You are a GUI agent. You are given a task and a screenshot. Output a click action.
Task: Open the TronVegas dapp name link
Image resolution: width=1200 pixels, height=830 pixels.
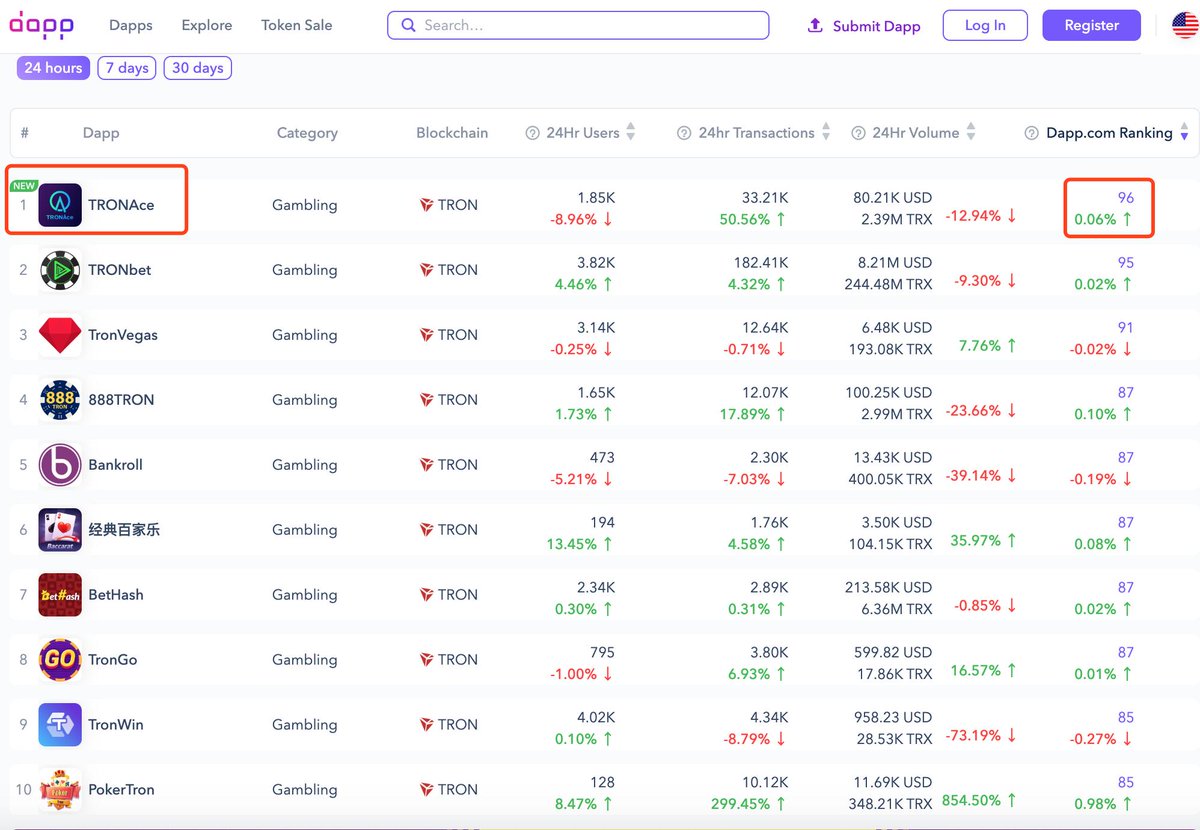[x=123, y=335]
